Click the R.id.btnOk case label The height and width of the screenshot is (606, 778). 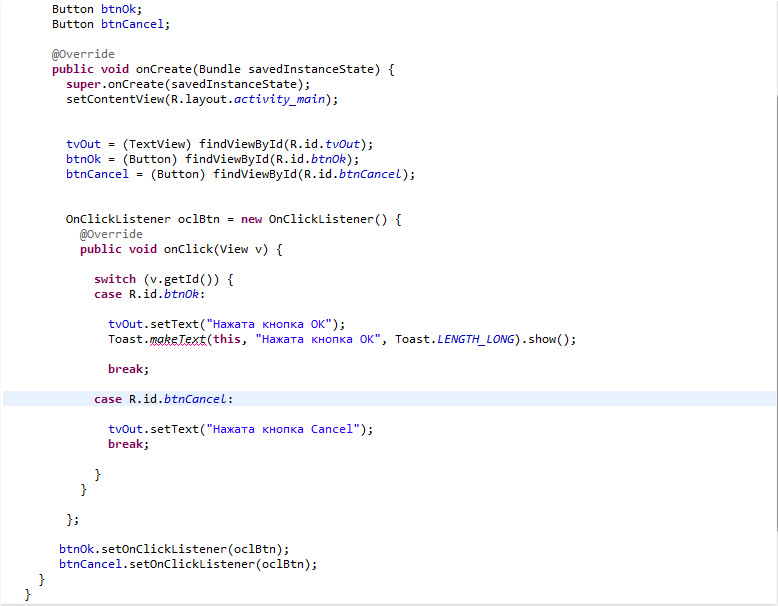click(164, 294)
